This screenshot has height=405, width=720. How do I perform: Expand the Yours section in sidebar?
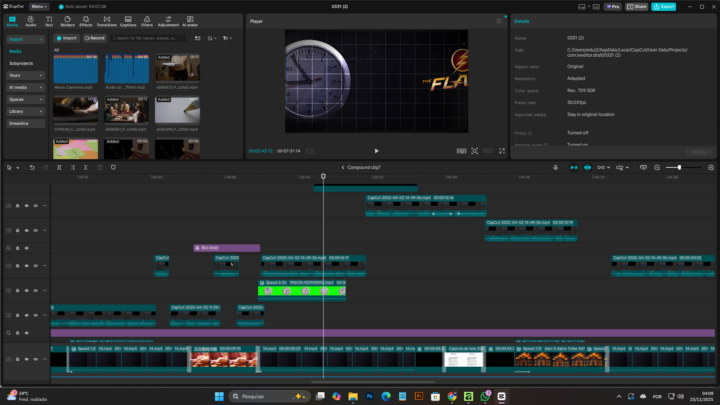[x=24, y=75]
